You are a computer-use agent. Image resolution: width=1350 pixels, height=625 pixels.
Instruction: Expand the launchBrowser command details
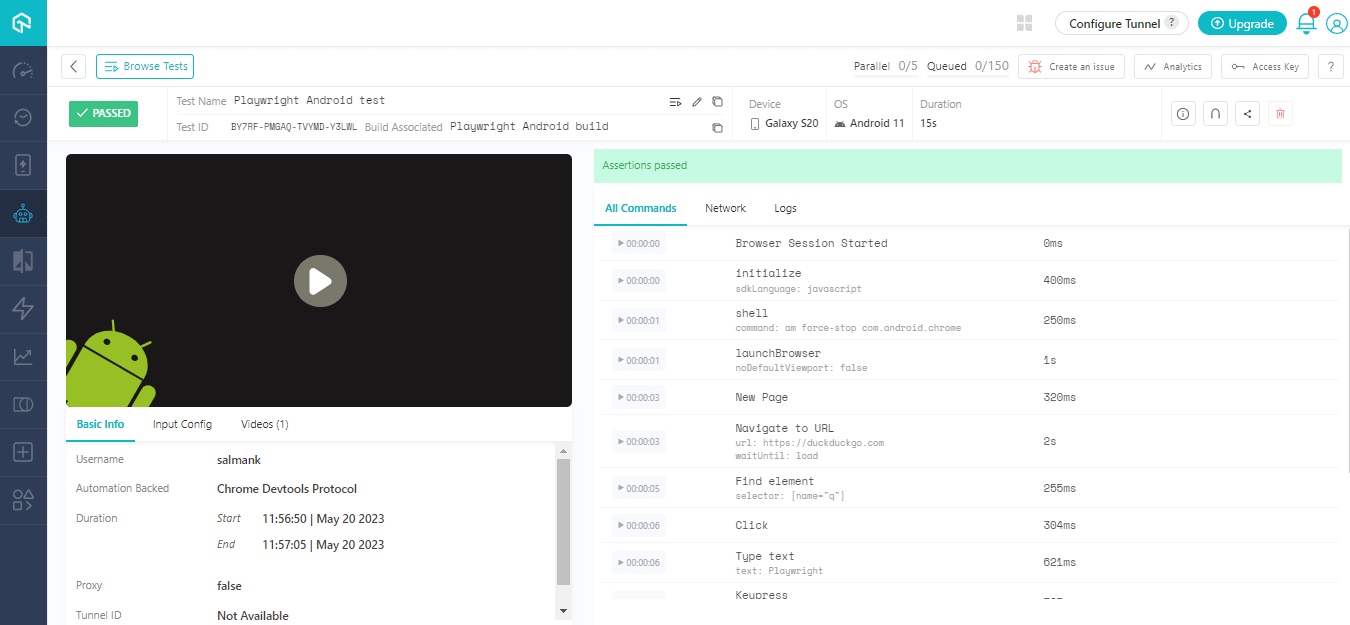[x=622, y=359]
